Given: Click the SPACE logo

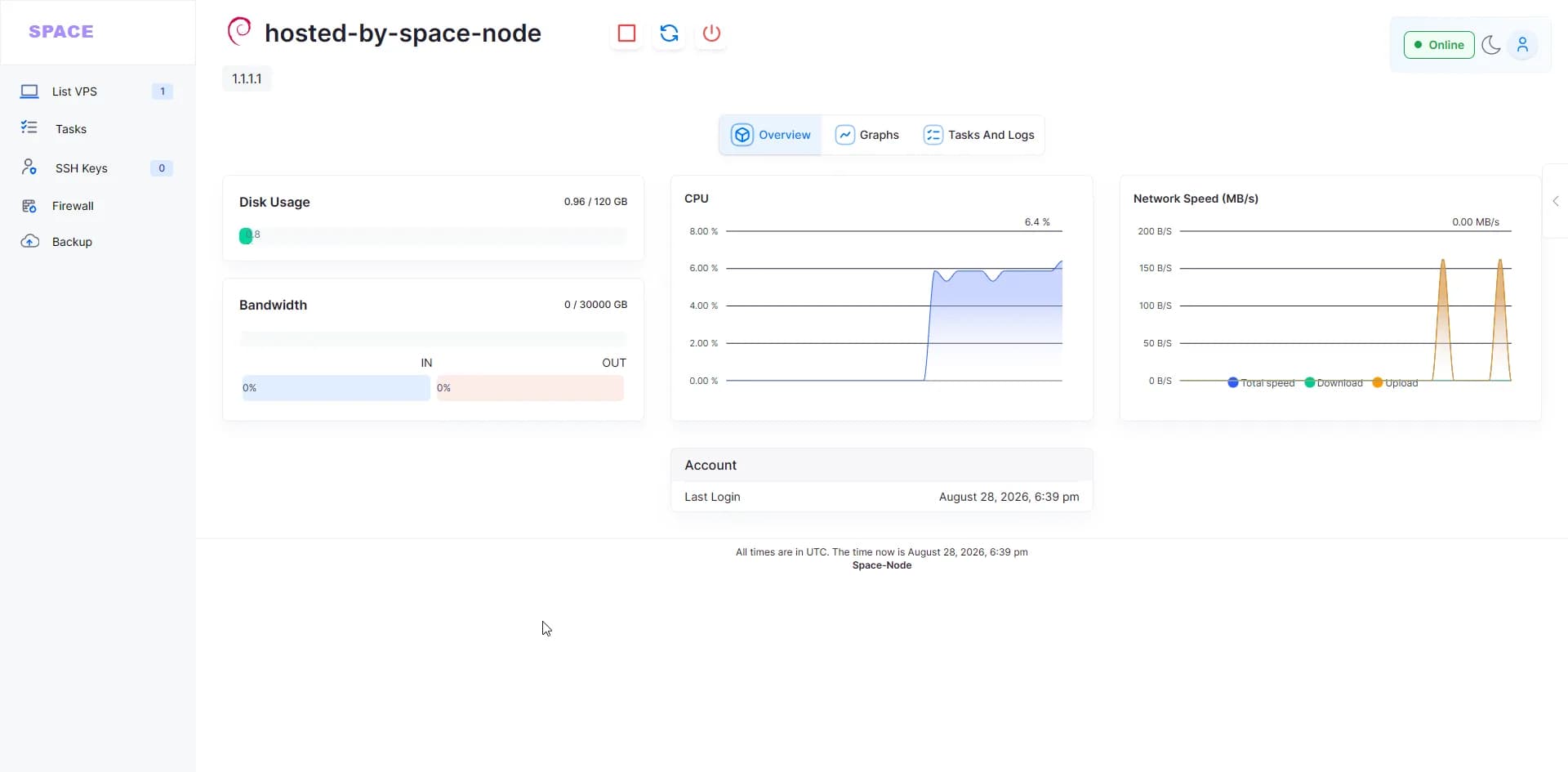Looking at the screenshot, I should 61,32.
